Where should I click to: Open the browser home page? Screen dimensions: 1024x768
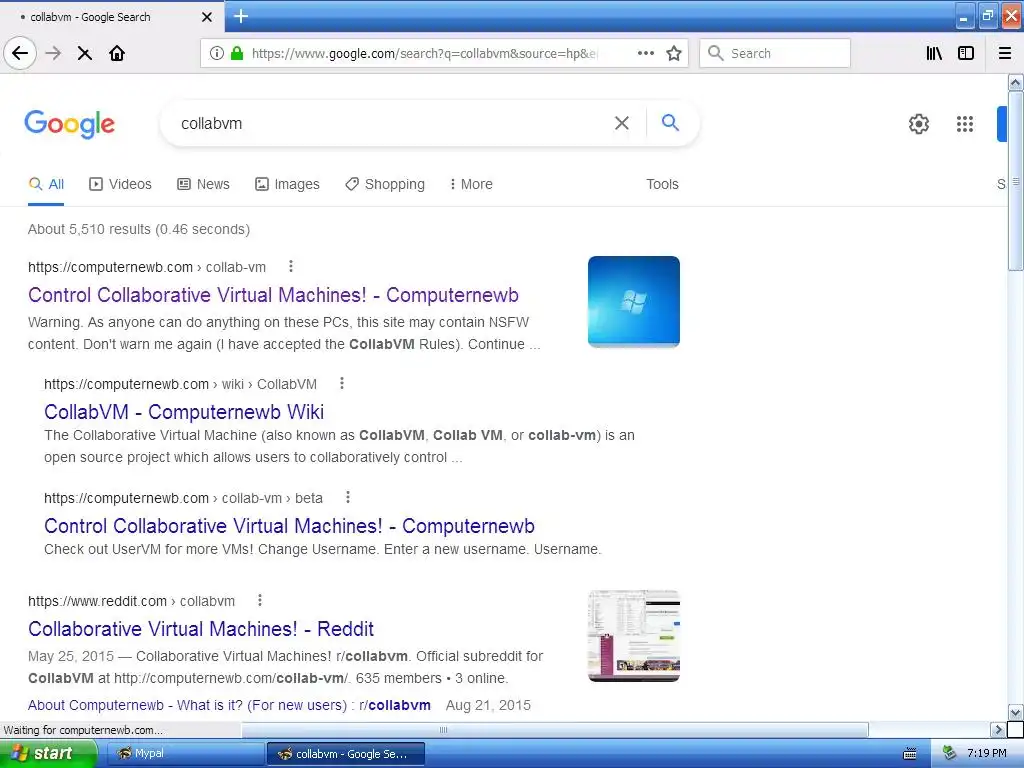117,54
